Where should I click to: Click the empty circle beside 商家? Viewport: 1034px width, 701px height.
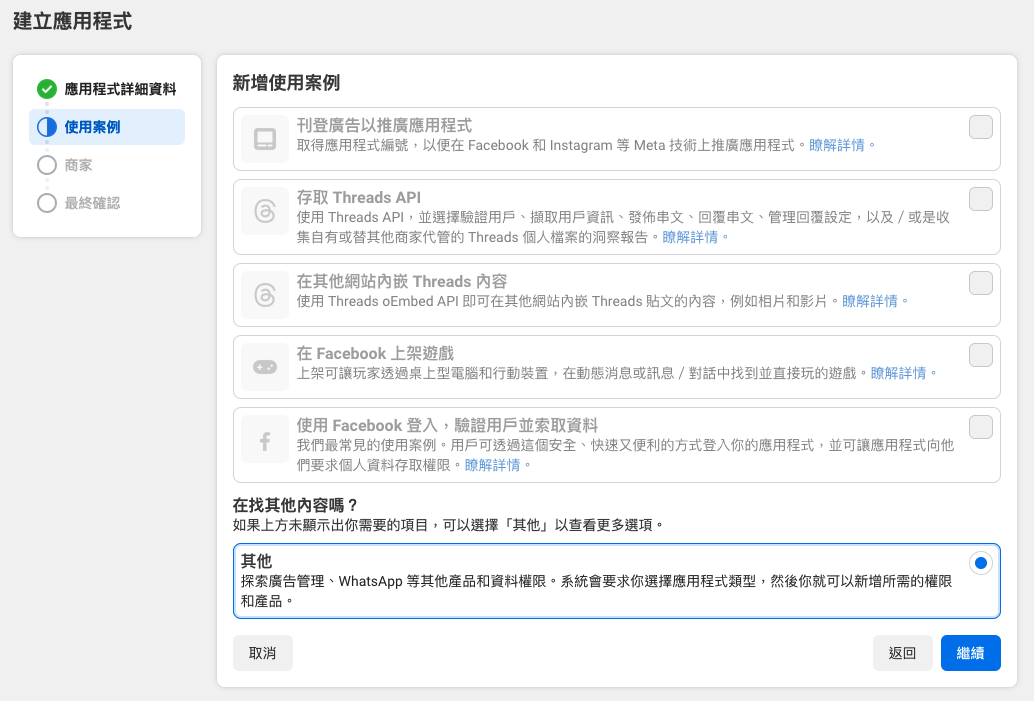pos(46,165)
